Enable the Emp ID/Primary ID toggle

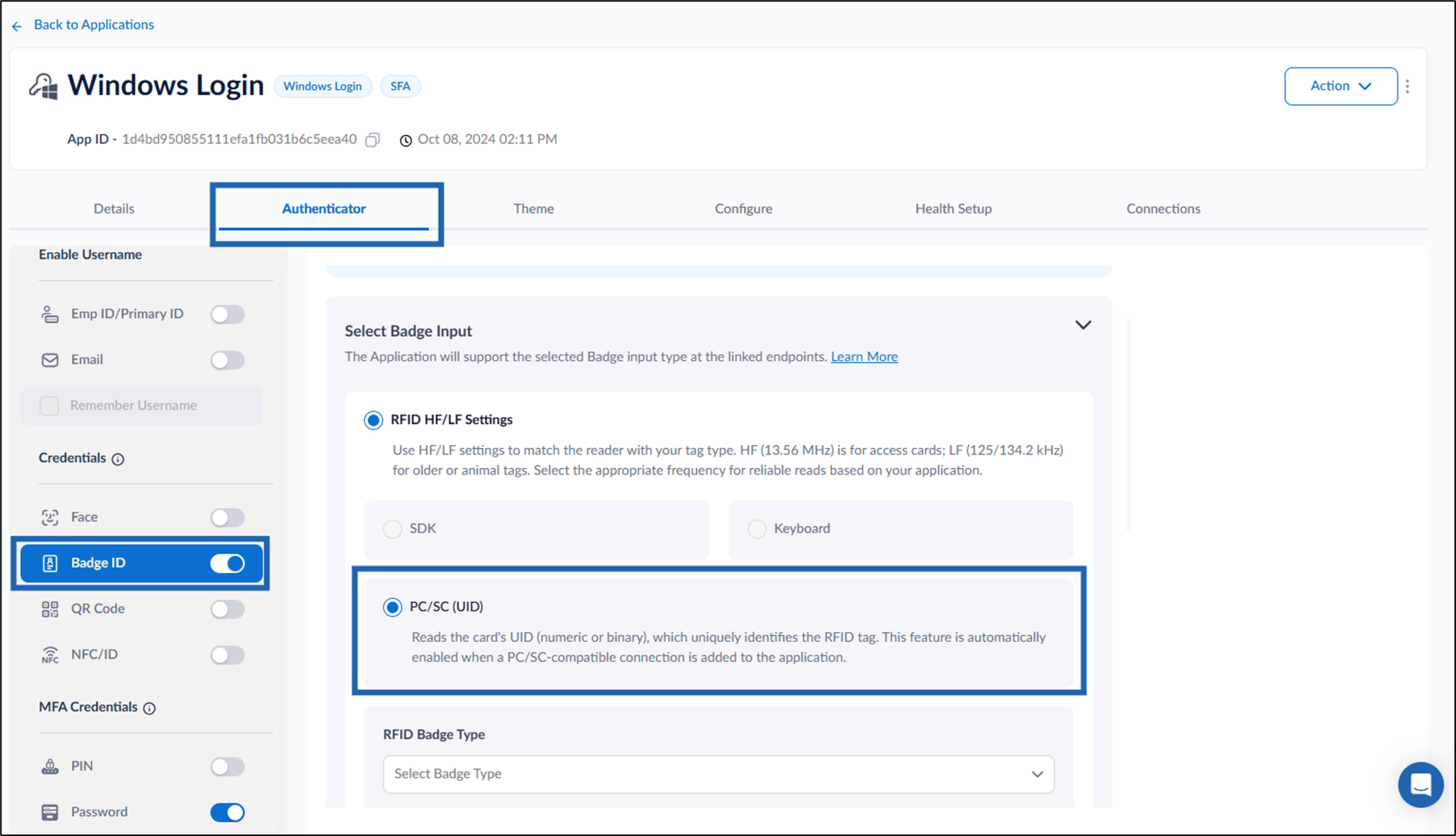[x=227, y=314]
